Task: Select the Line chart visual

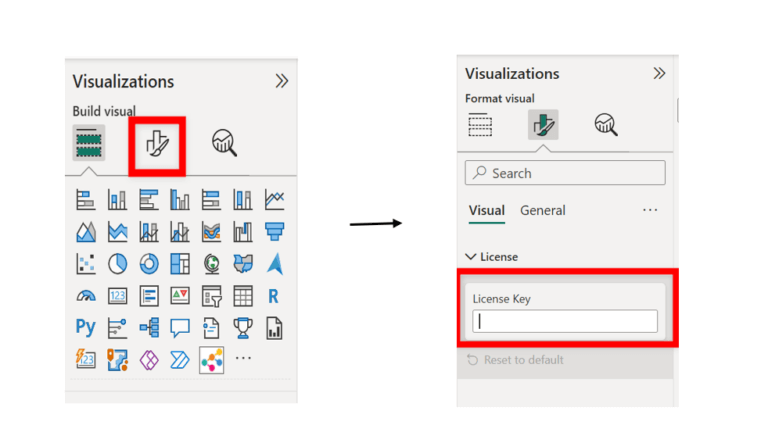Action: pyautogui.click(x=274, y=200)
